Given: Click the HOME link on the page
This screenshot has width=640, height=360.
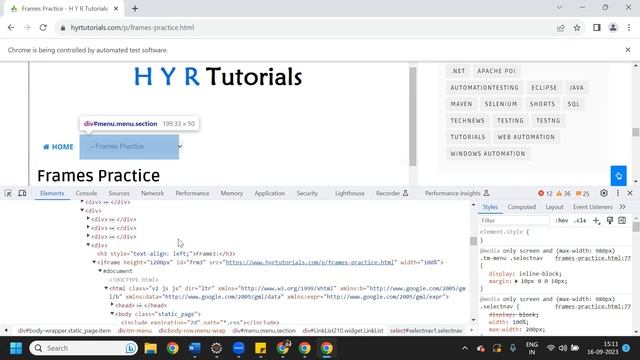Looking at the screenshot, I should coord(58,147).
